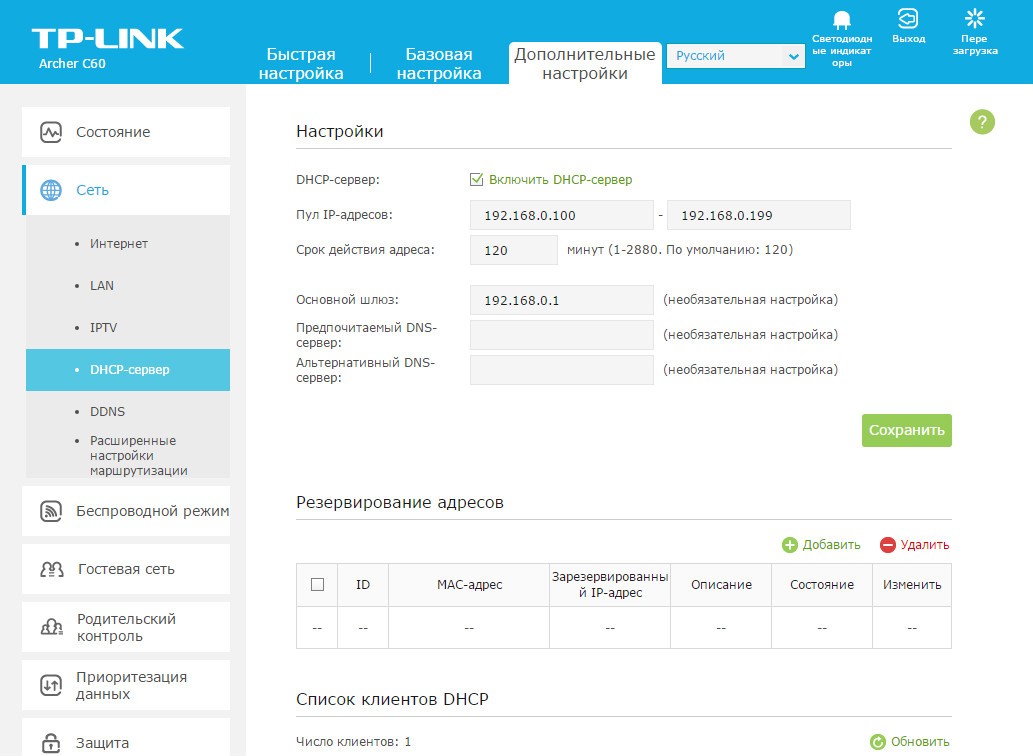
Task: Check the select-all box in reservation table
Action: (x=317, y=585)
